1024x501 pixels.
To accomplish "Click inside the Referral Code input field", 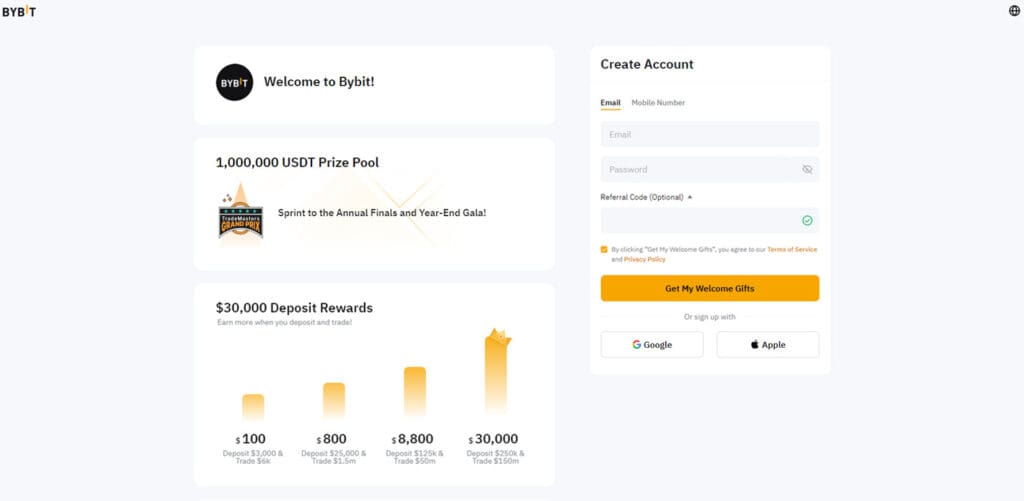I will point(710,221).
